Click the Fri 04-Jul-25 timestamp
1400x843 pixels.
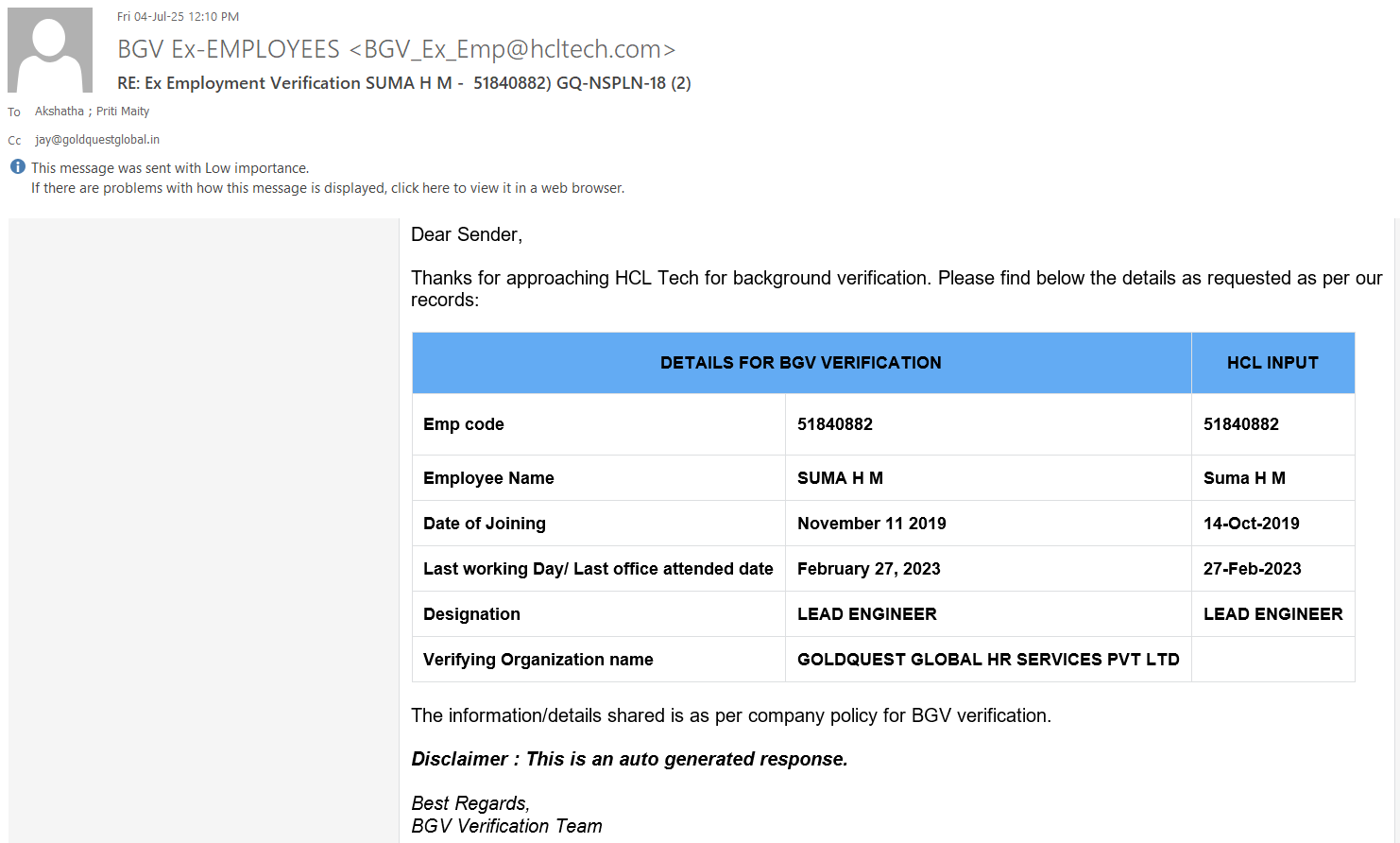pos(178,17)
